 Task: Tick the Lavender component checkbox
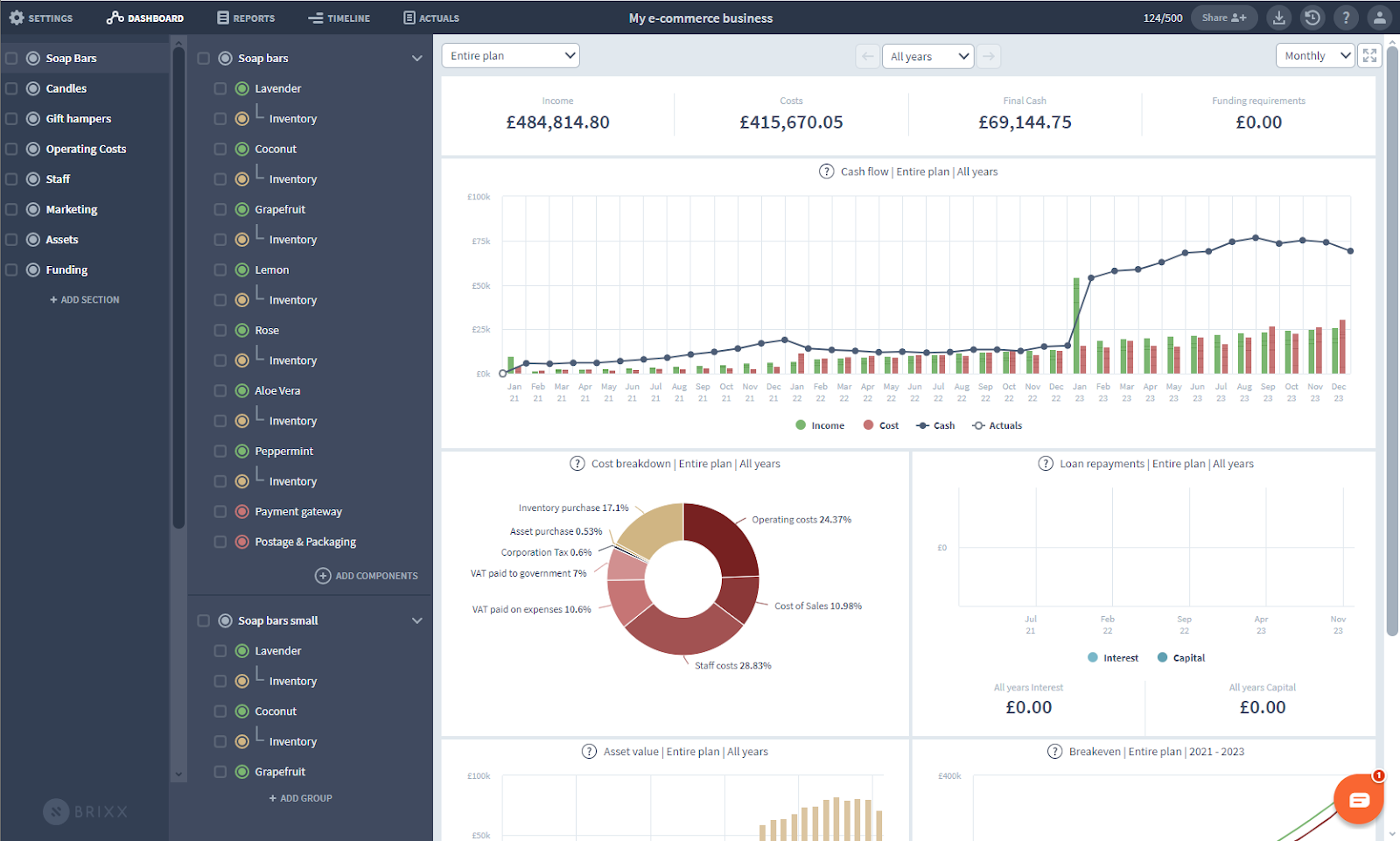click(x=220, y=88)
